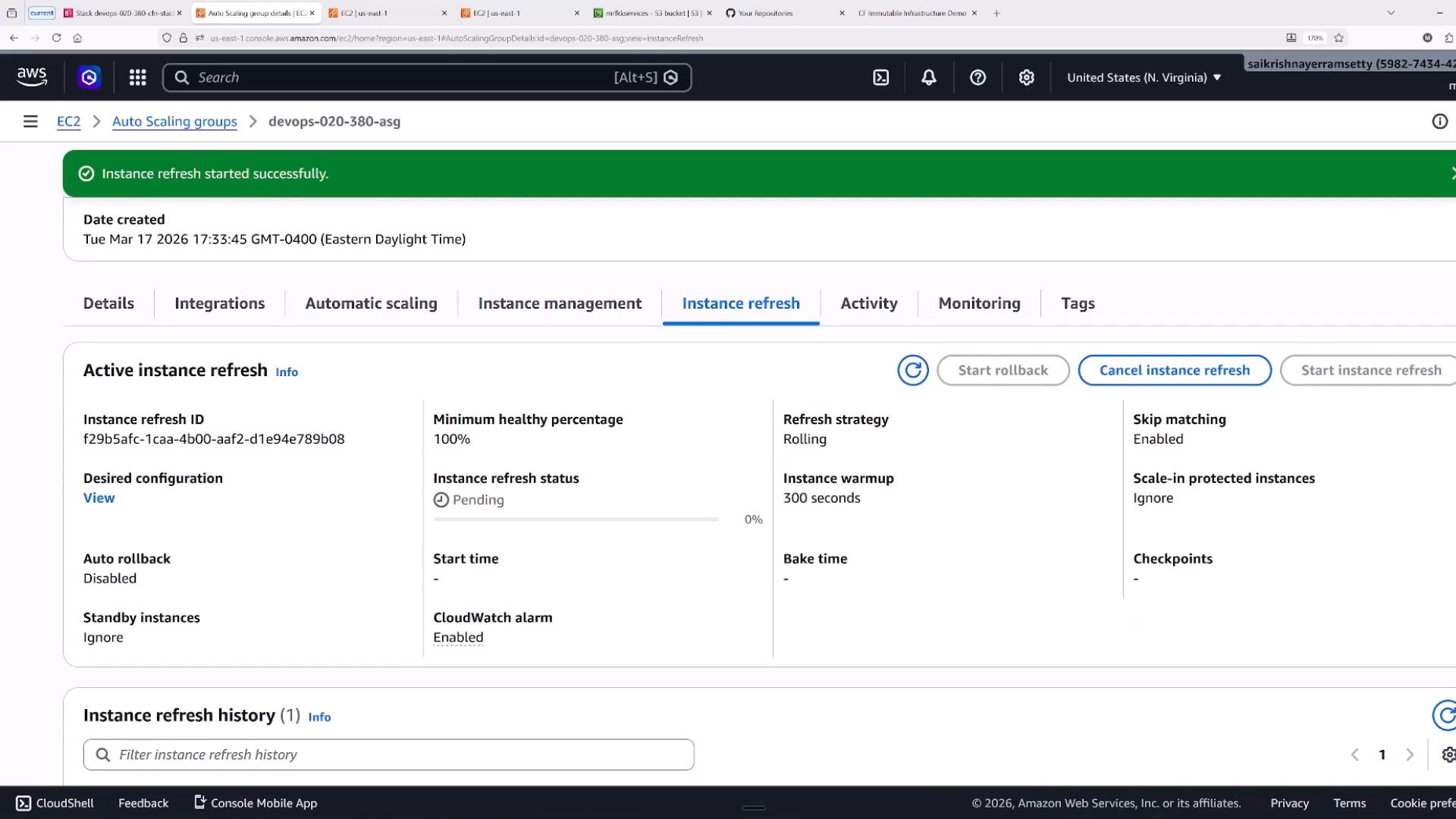Reload the browser page
This screenshot has height=819, width=1456.
tap(56, 38)
